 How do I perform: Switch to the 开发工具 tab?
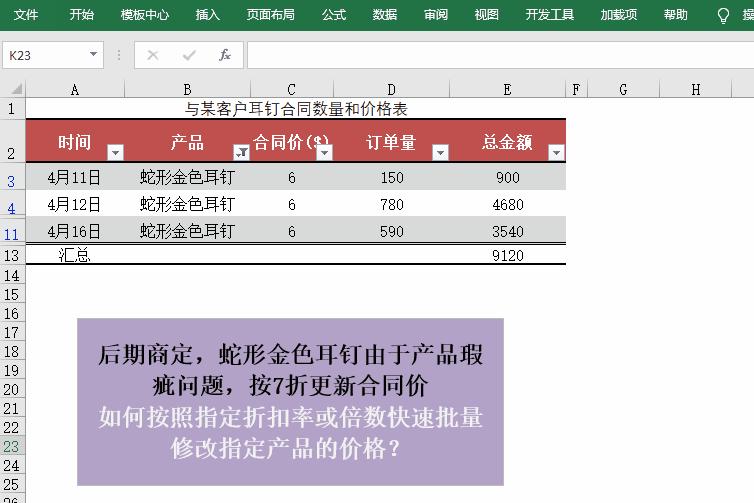tap(550, 15)
